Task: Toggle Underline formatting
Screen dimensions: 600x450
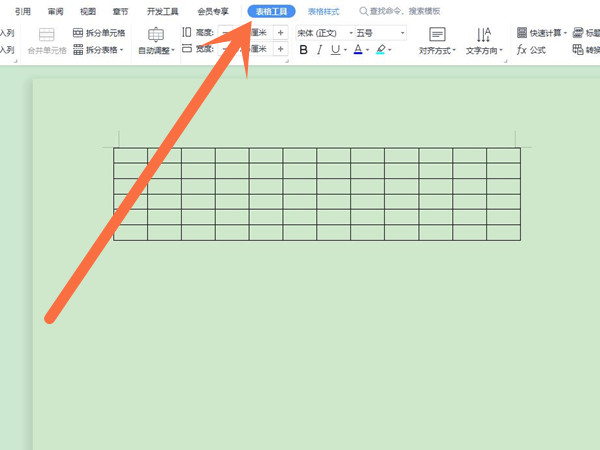Action: pyautogui.click(x=338, y=50)
